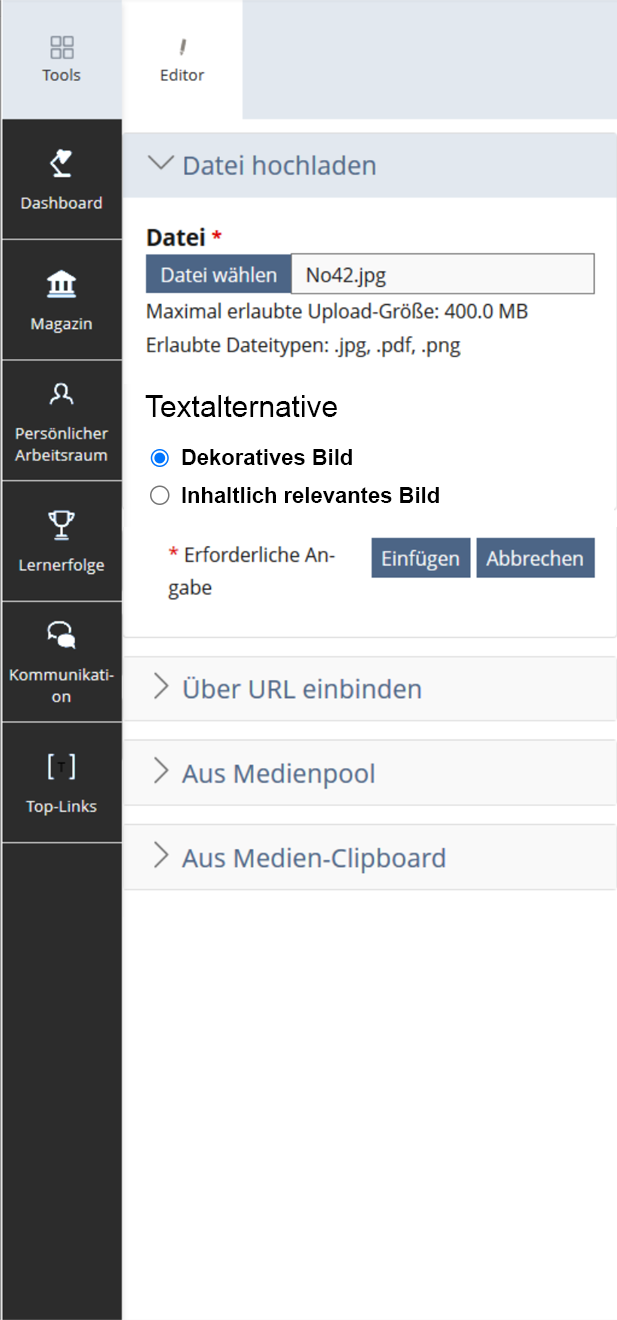Click the Datei wählen button
This screenshot has width=617, height=1320.
click(218, 273)
